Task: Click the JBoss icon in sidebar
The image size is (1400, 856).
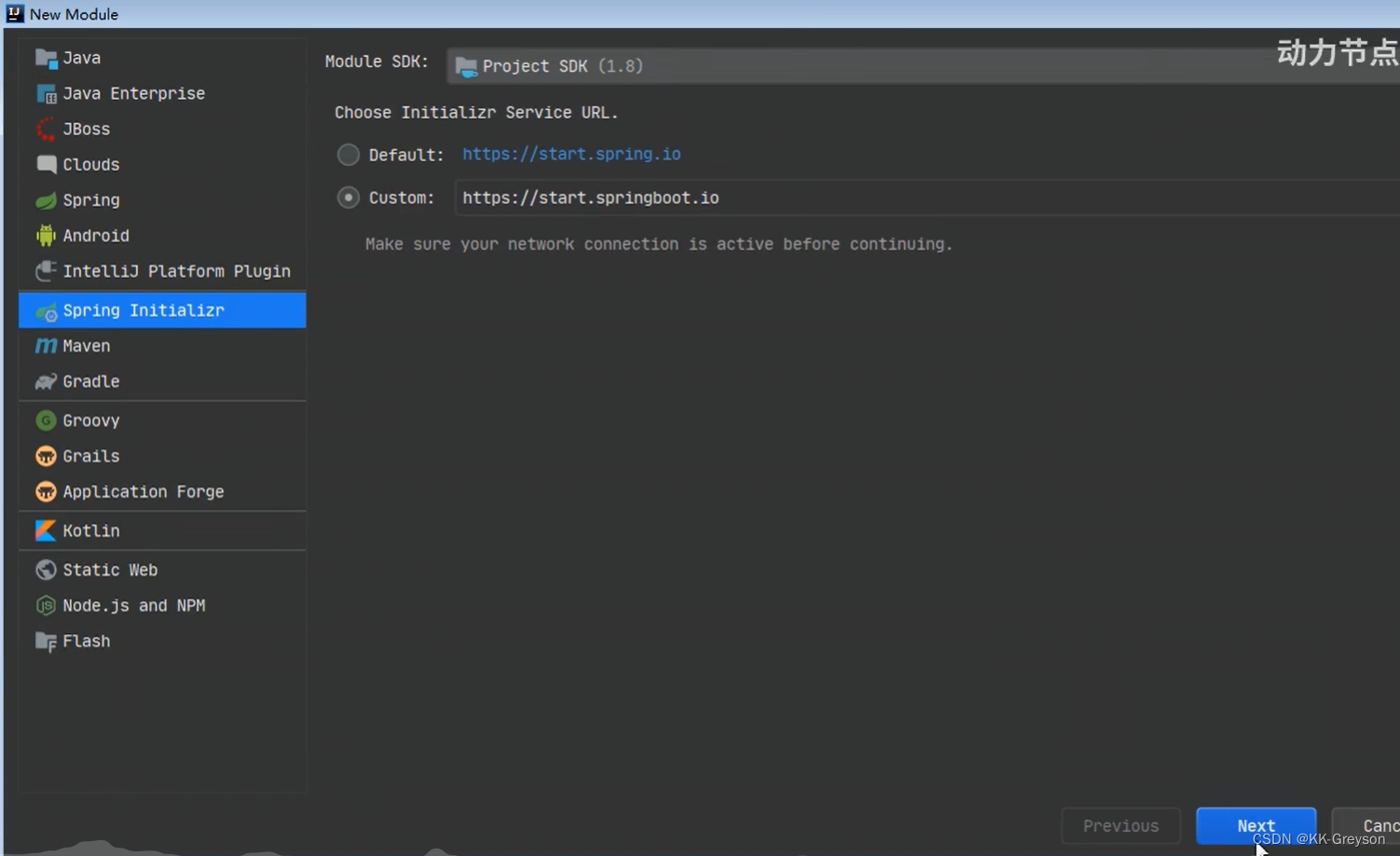Action: (46, 129)
